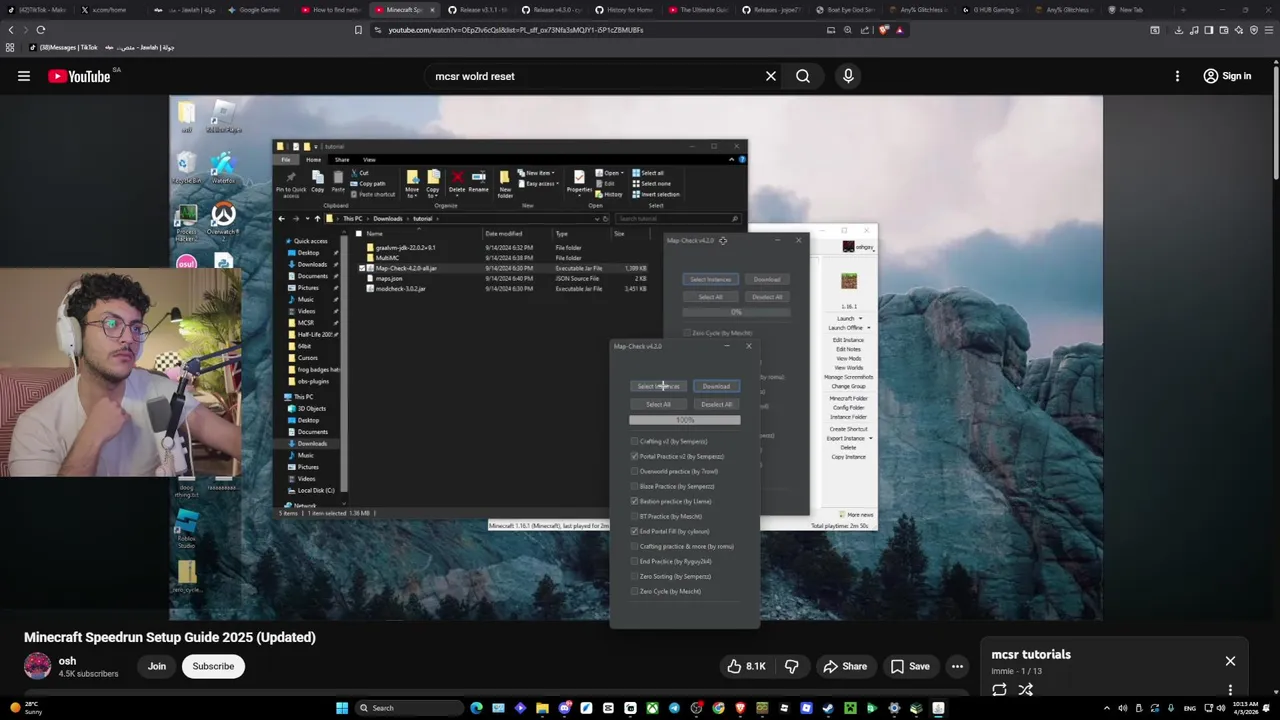Select Map-Check-4.2.0-all.jar file row

(x=505, y=268)
